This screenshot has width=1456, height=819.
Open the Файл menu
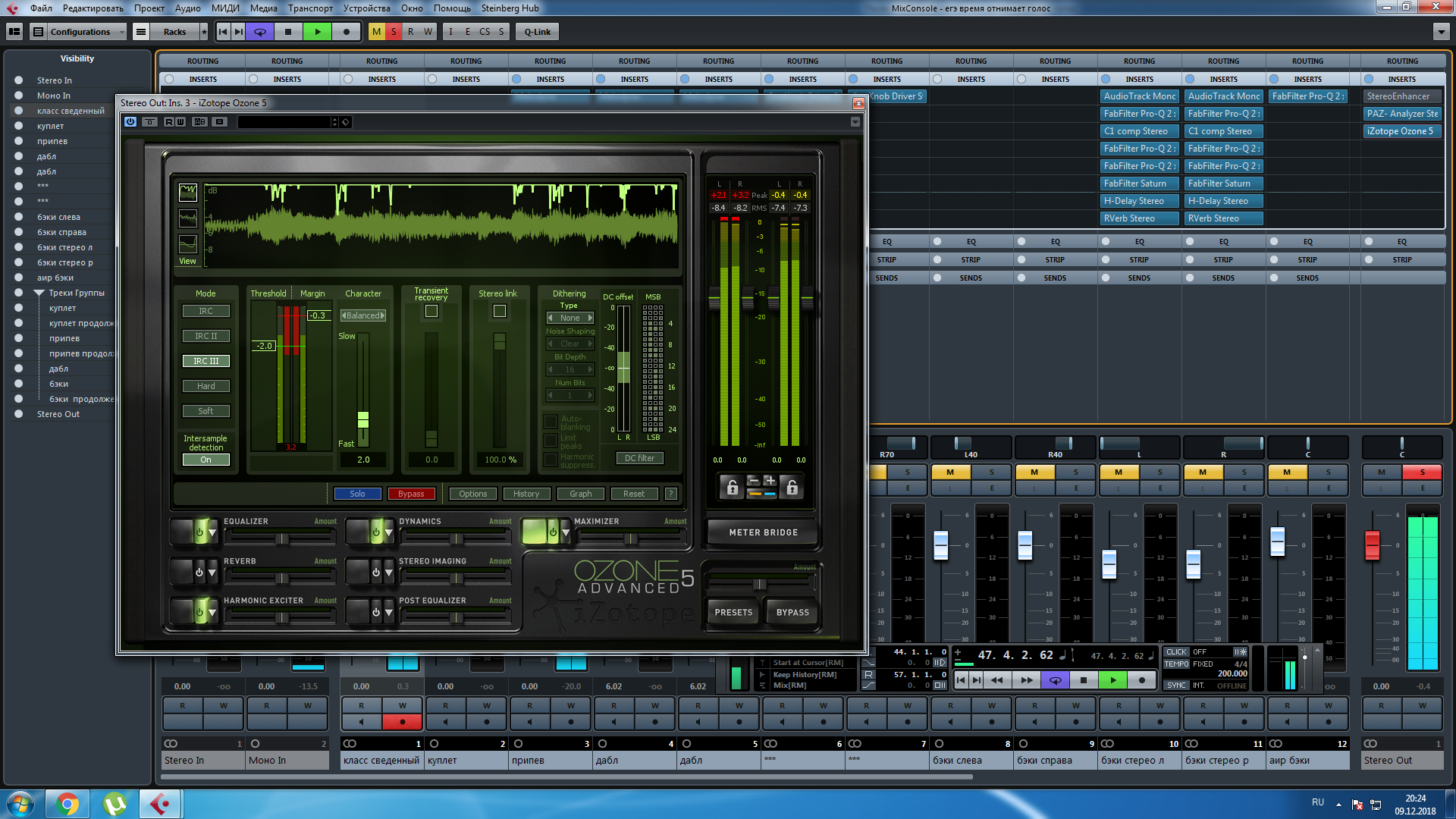point(42,8)
